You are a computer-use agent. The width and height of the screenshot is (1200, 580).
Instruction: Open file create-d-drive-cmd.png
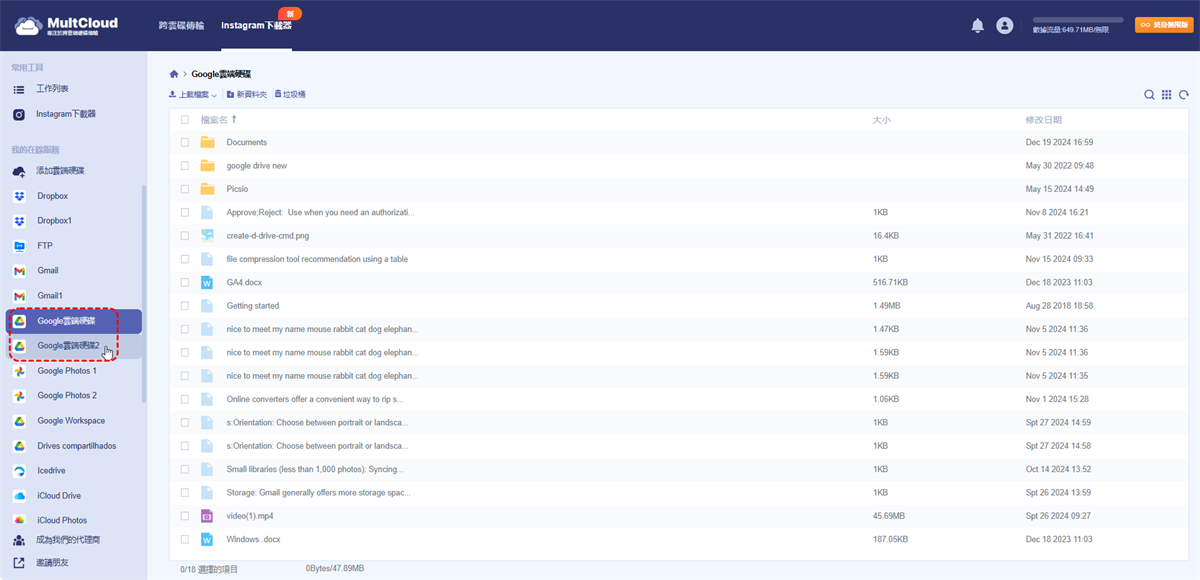tap(270, 236)
